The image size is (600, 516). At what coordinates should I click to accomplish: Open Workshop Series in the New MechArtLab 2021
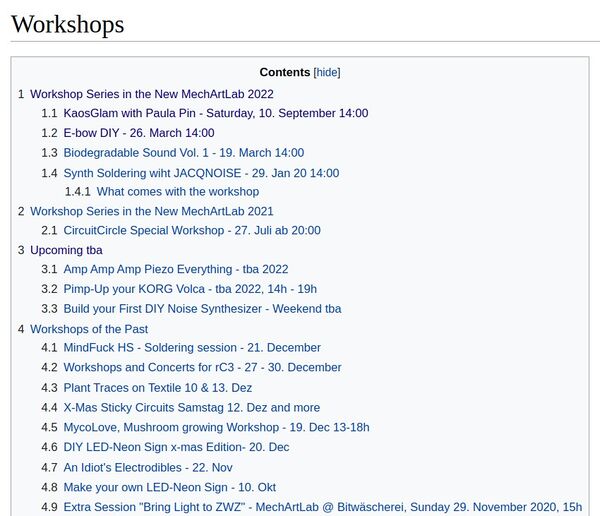pyautogui.click(x=151, y=211)
